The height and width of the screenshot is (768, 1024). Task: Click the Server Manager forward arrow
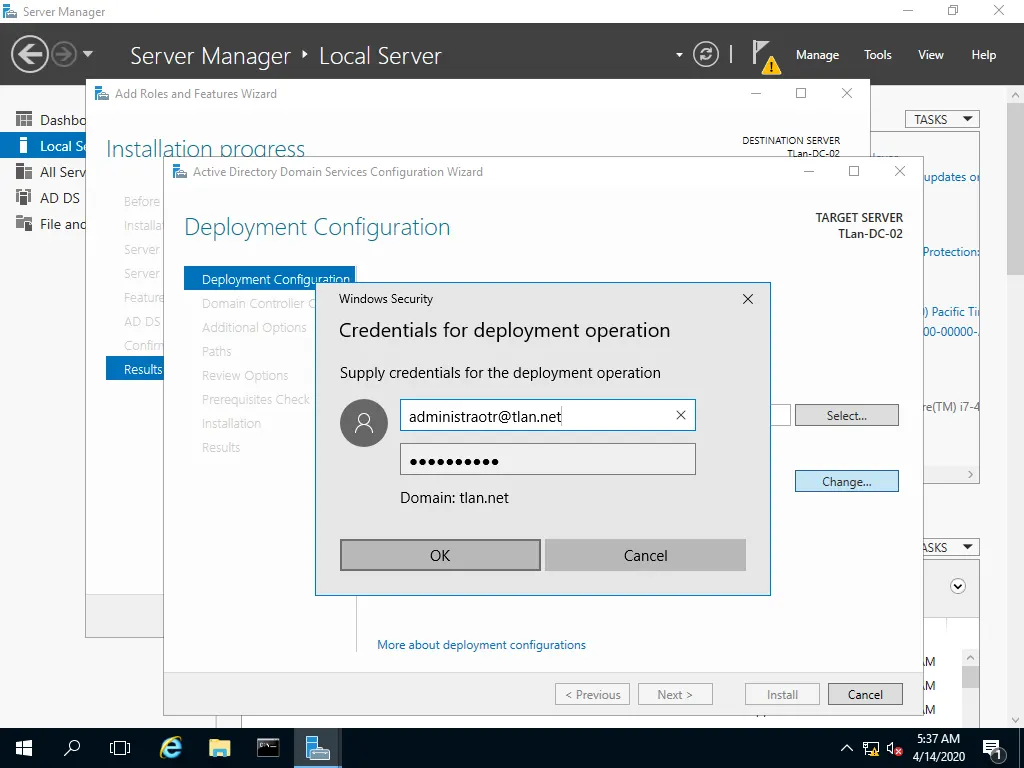click(x=64, y=54)
